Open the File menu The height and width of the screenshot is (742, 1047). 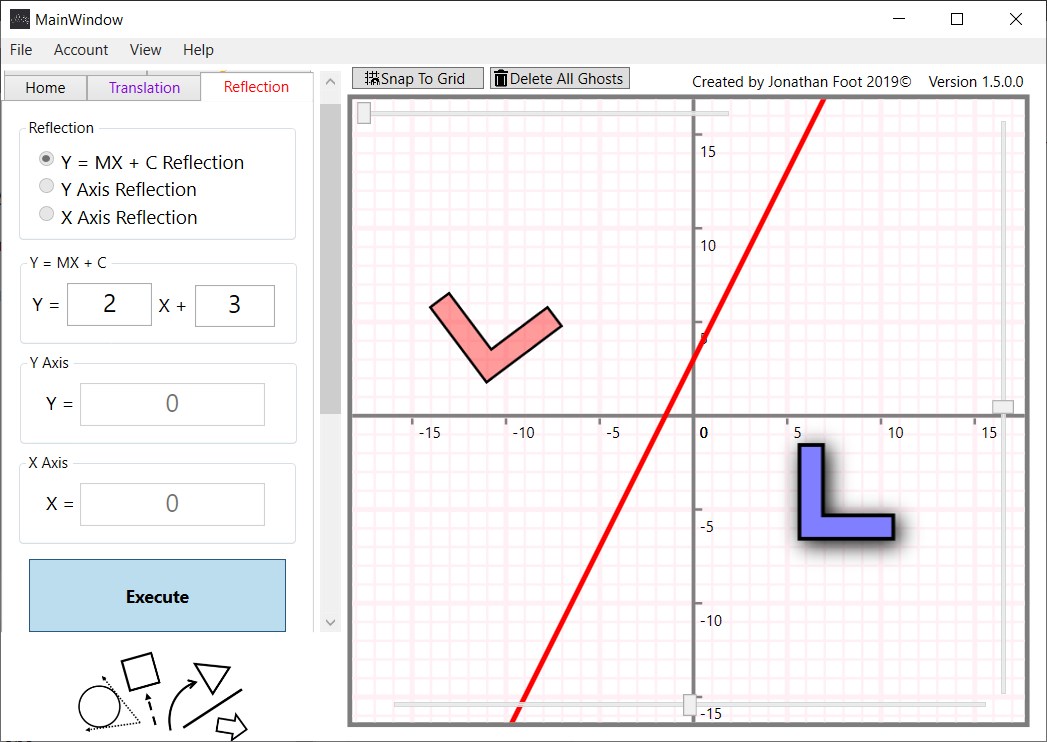21,50
